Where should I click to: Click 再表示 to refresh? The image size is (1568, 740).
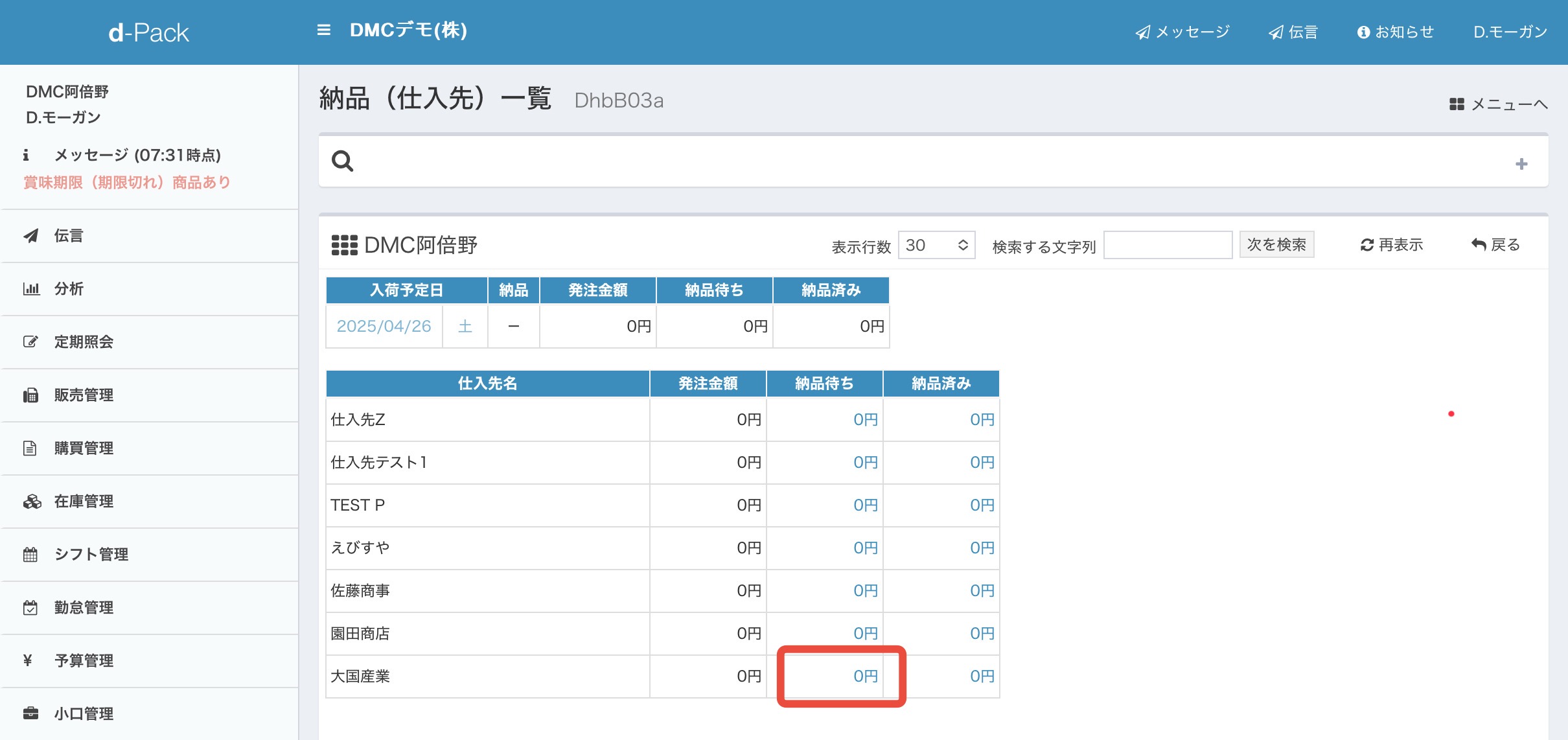tap(1391, 245)
